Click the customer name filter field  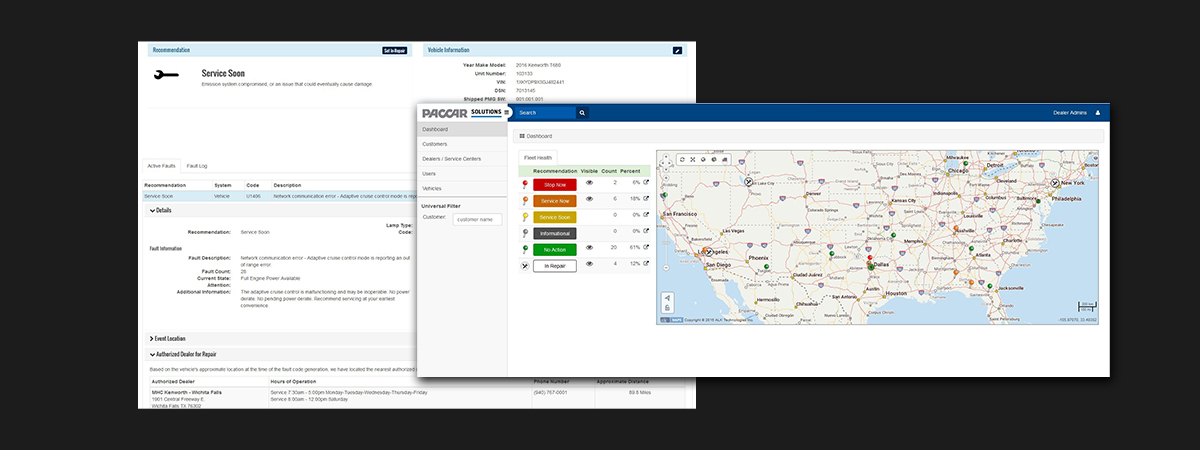pos(477,219)
